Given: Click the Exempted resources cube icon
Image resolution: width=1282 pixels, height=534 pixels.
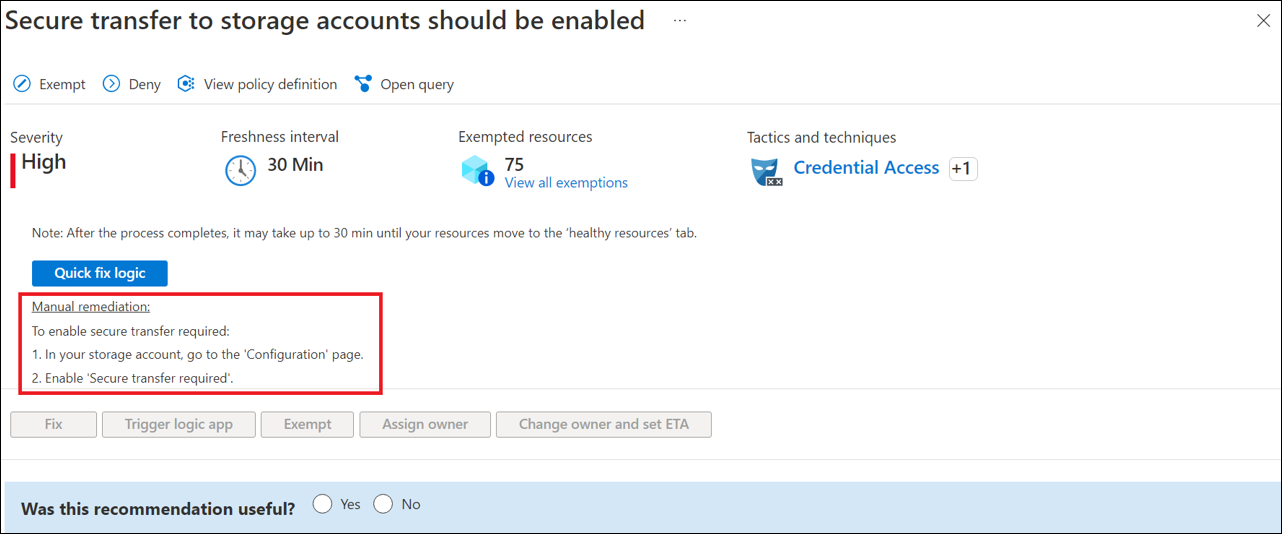Looking at the screenshot, I should click(477, 170).
